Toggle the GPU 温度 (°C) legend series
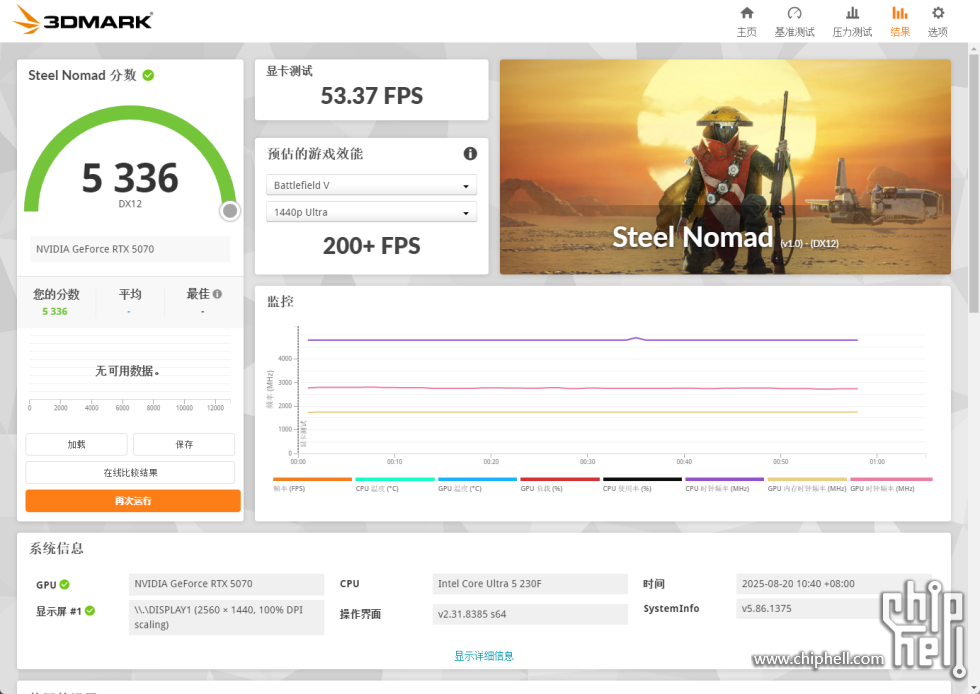 tap(477, 485)
